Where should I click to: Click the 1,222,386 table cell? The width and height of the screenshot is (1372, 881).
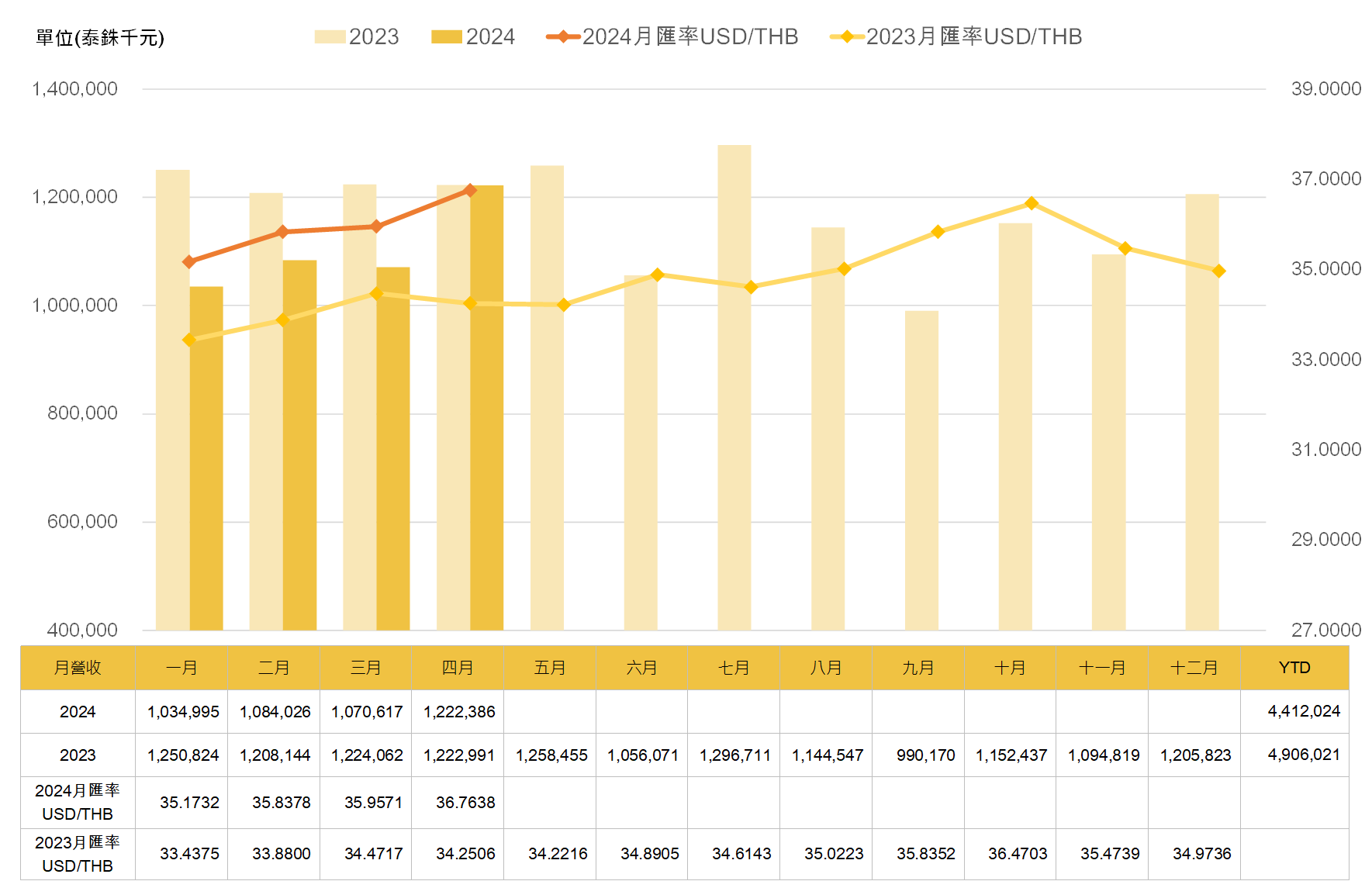(459, 712)
